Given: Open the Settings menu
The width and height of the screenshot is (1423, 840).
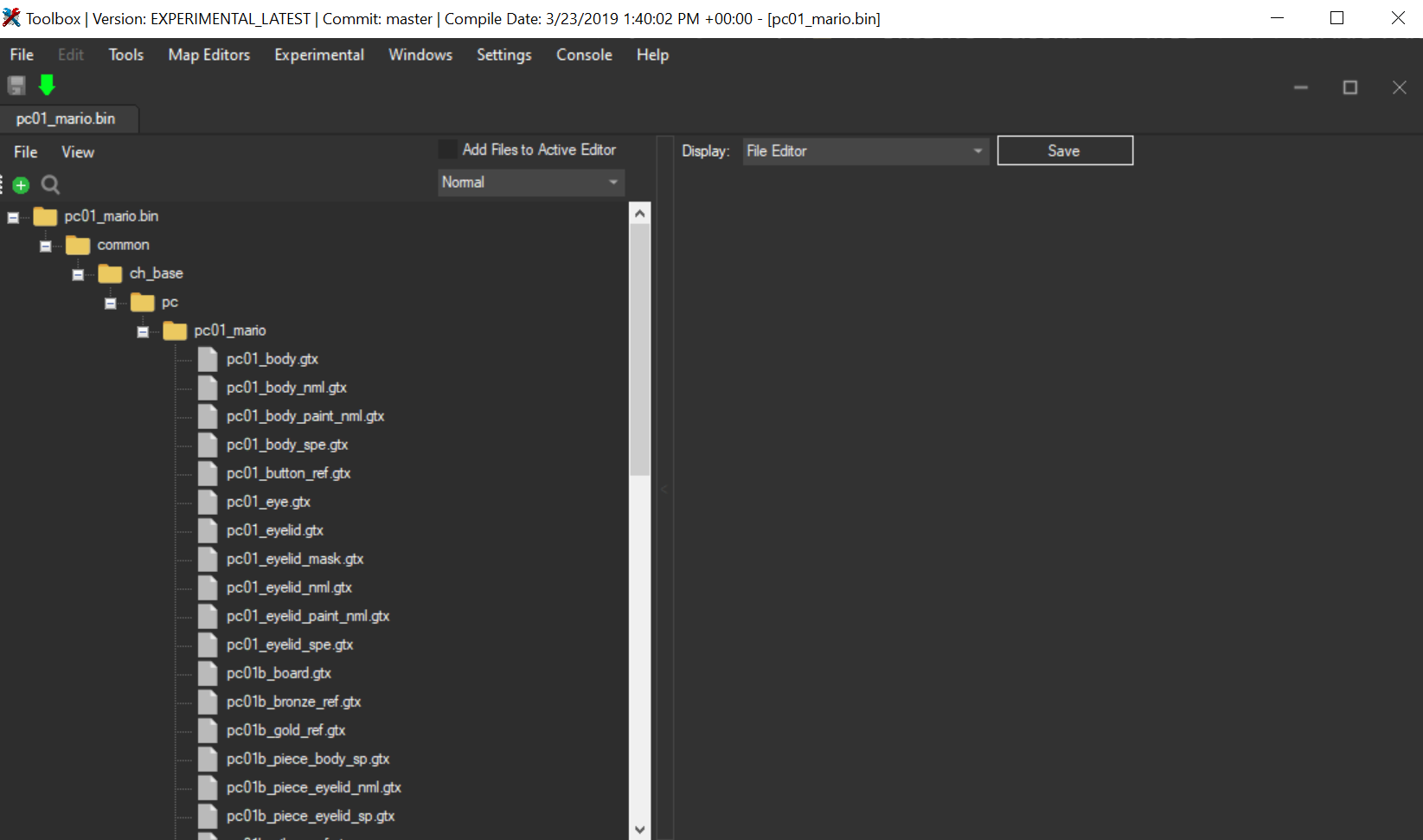Looking at the screenshot, I should click(504, 55).
